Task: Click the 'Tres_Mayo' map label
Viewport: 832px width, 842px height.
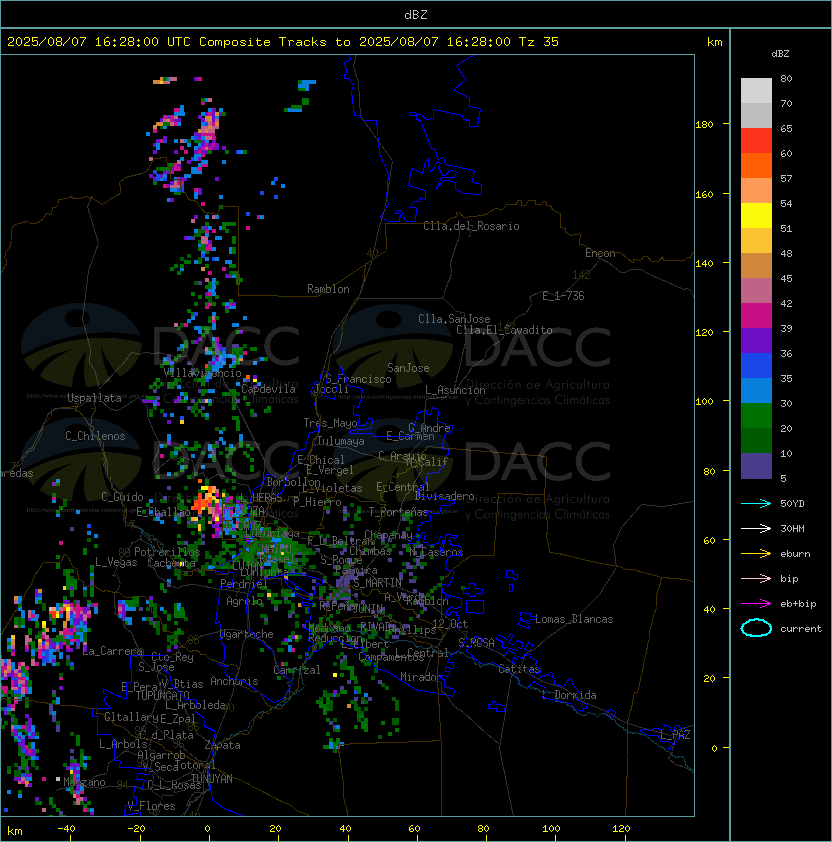Action: (x=330, y=423)
